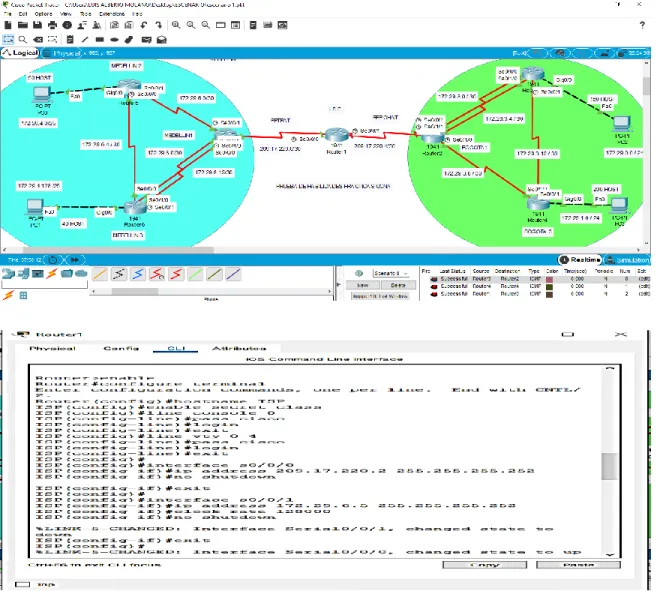Open the Options menu
This screenshot has width=657, height=591.
[43, 14]
